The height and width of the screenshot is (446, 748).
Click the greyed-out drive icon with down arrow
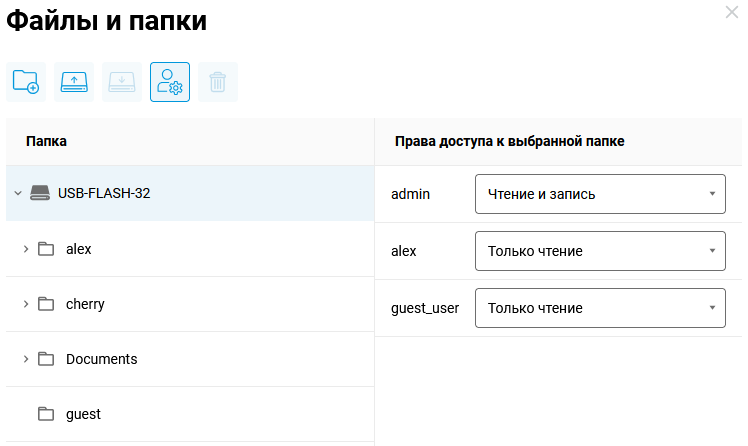122,82
